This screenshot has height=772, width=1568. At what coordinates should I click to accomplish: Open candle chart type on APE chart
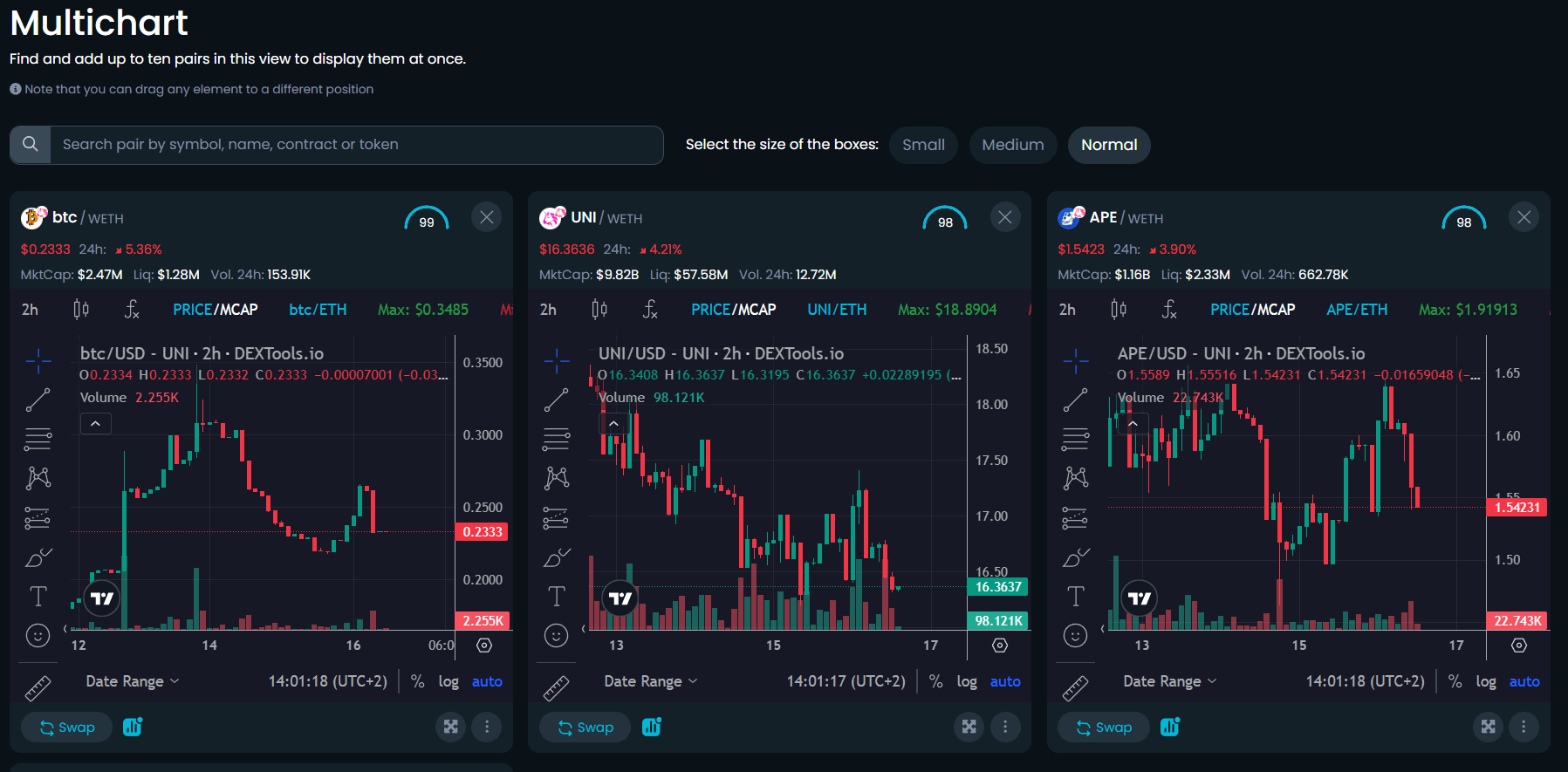point(1119,310)
